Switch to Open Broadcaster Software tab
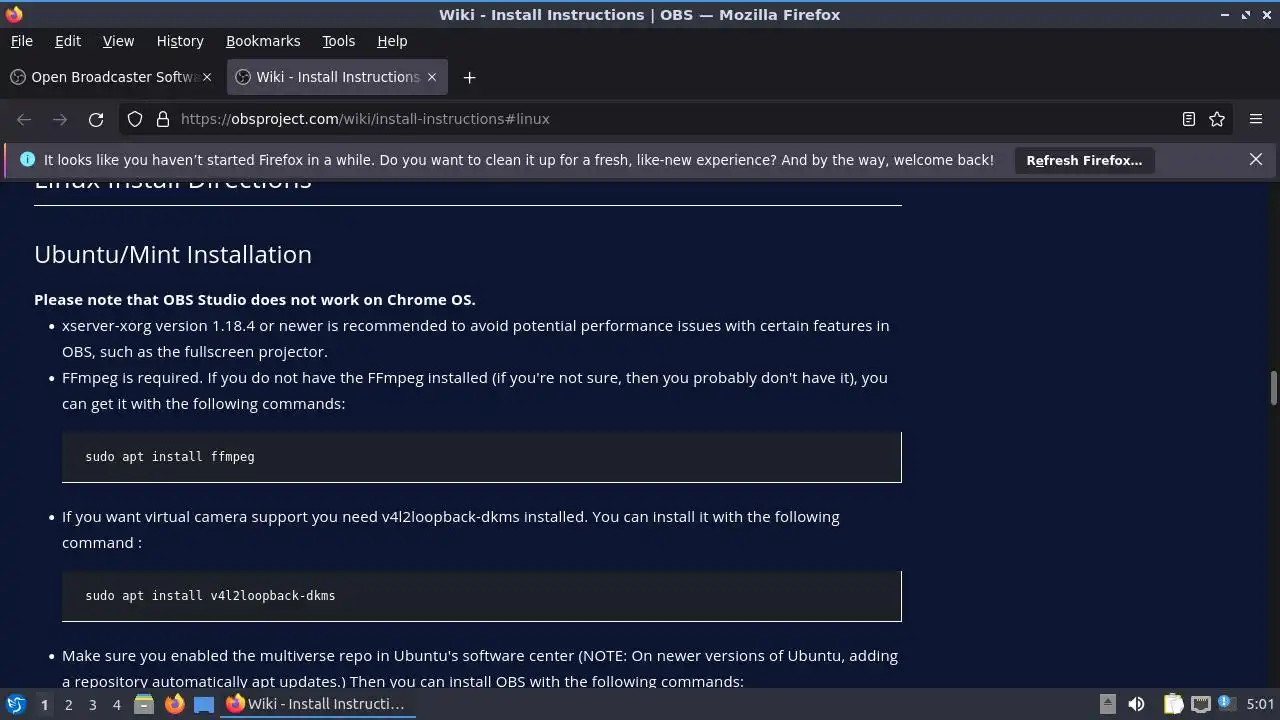The image size is (1280, 720). point(112,77)
